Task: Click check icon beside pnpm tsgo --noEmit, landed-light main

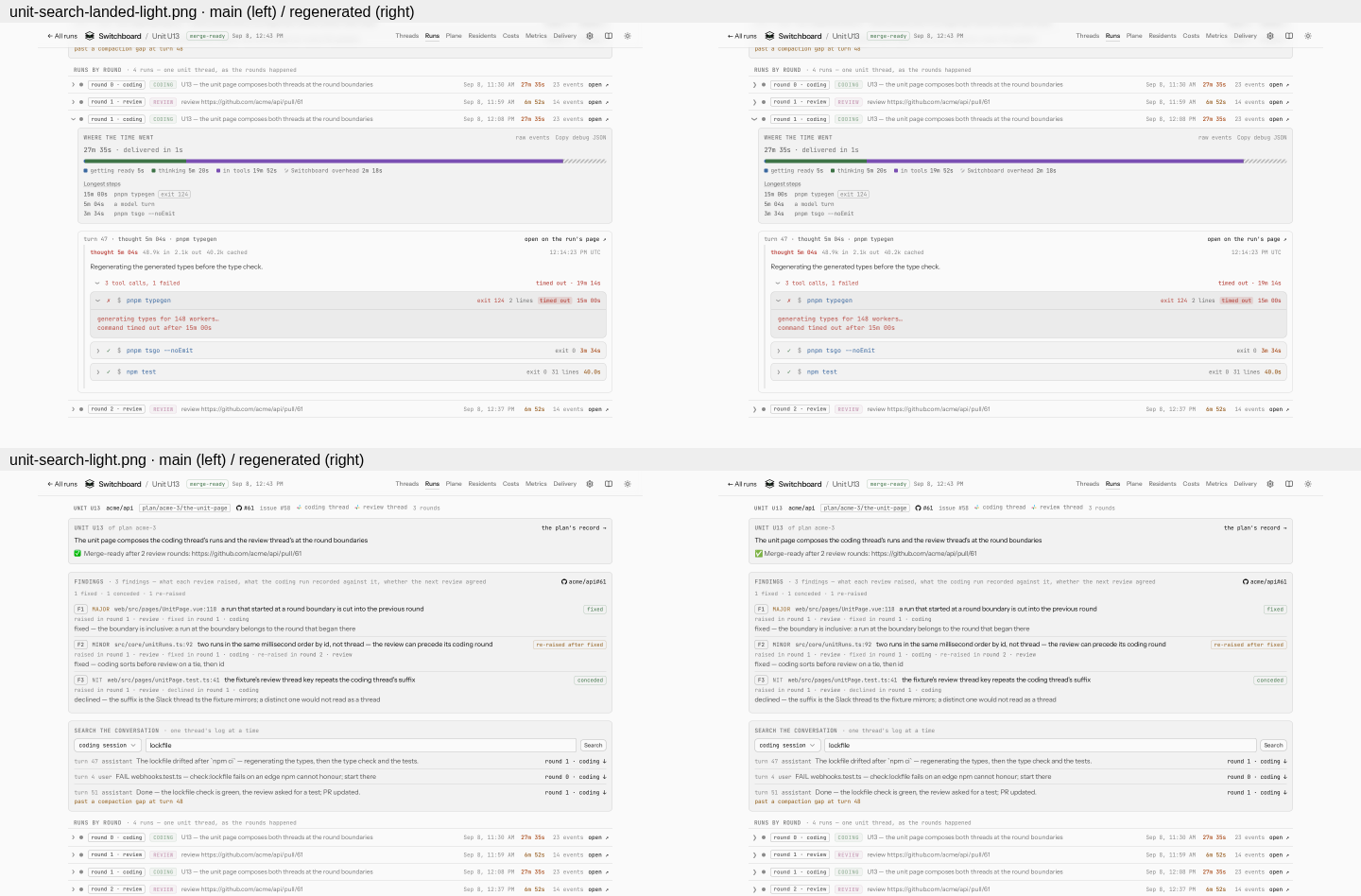Action: pyautogui.click(x=109, y=351)
